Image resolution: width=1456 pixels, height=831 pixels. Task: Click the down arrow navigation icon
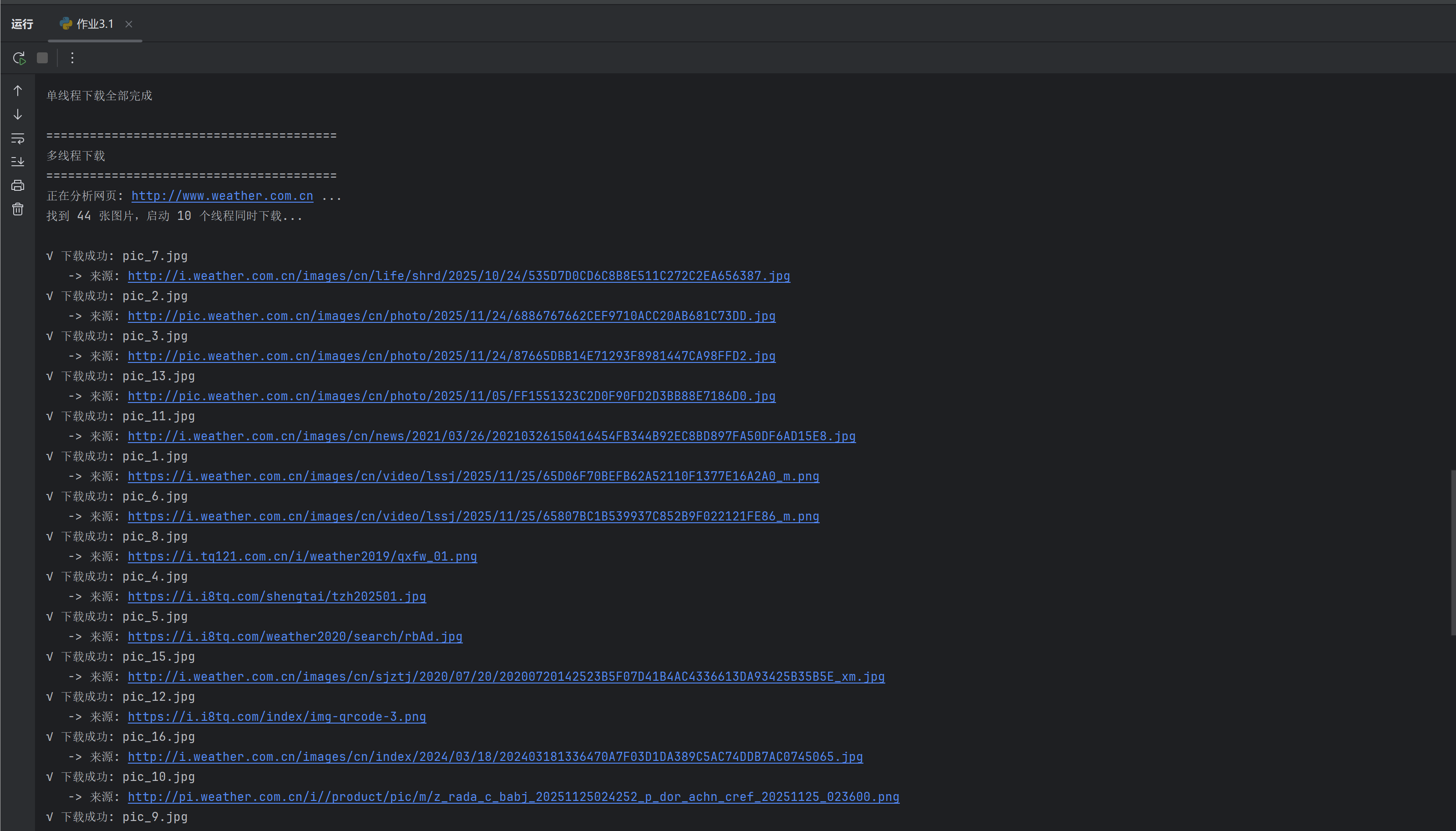pyautogui.click(x=18, y=115)
